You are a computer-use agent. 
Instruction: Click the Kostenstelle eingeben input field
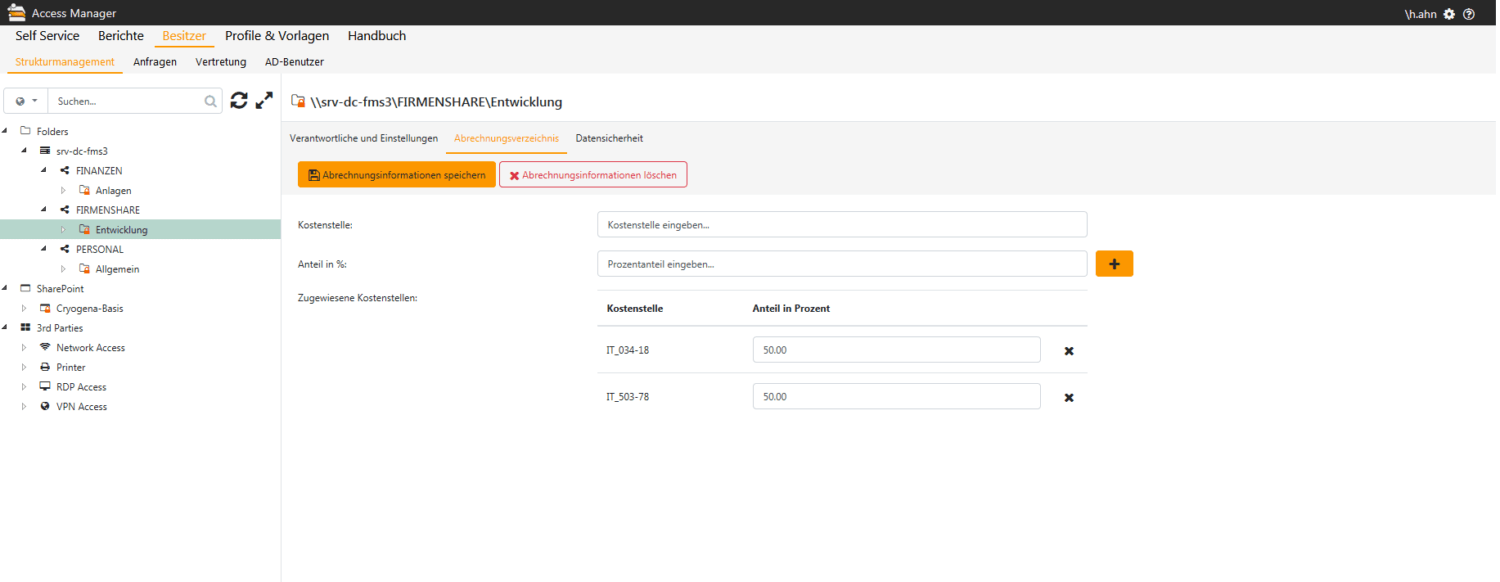click(842, 225)
